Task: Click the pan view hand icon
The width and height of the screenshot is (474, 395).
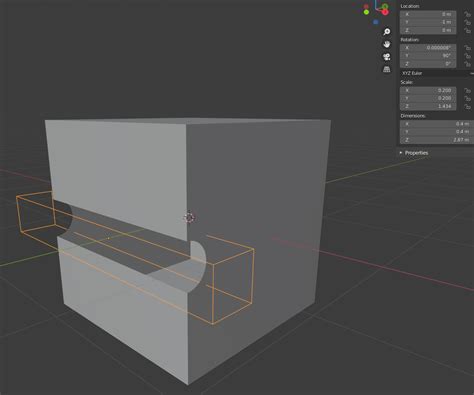Action: [387, 44]
